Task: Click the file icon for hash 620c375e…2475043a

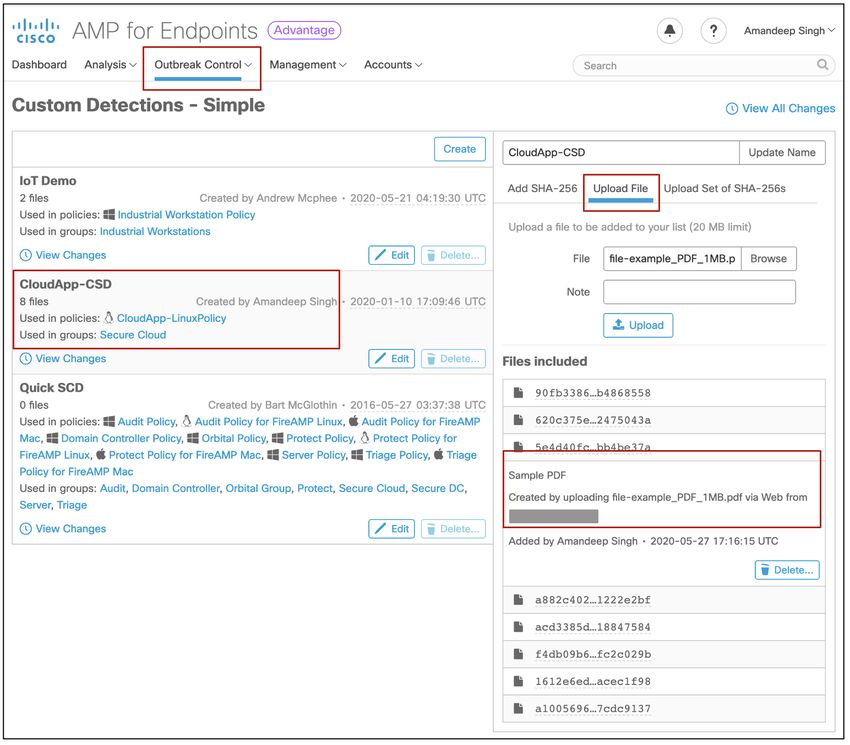Action: [519, 420]
